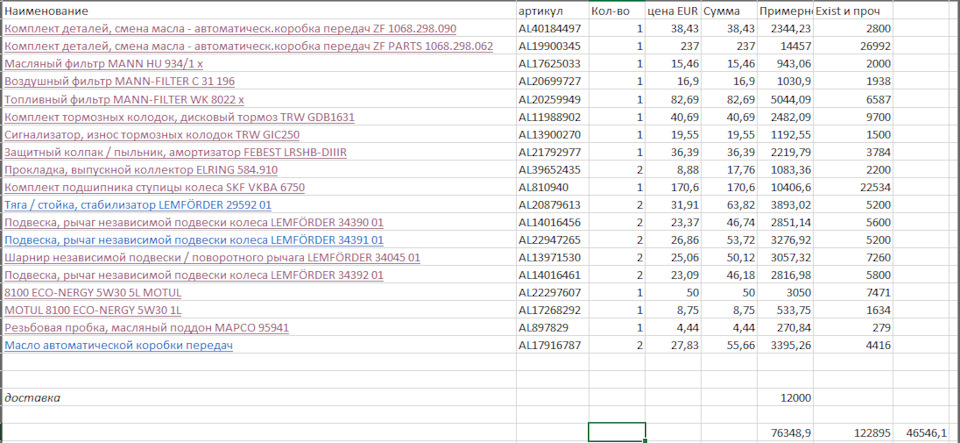
Task: Open рычаг LEMFÖRDER 34390 01 link
Action: 194,223
